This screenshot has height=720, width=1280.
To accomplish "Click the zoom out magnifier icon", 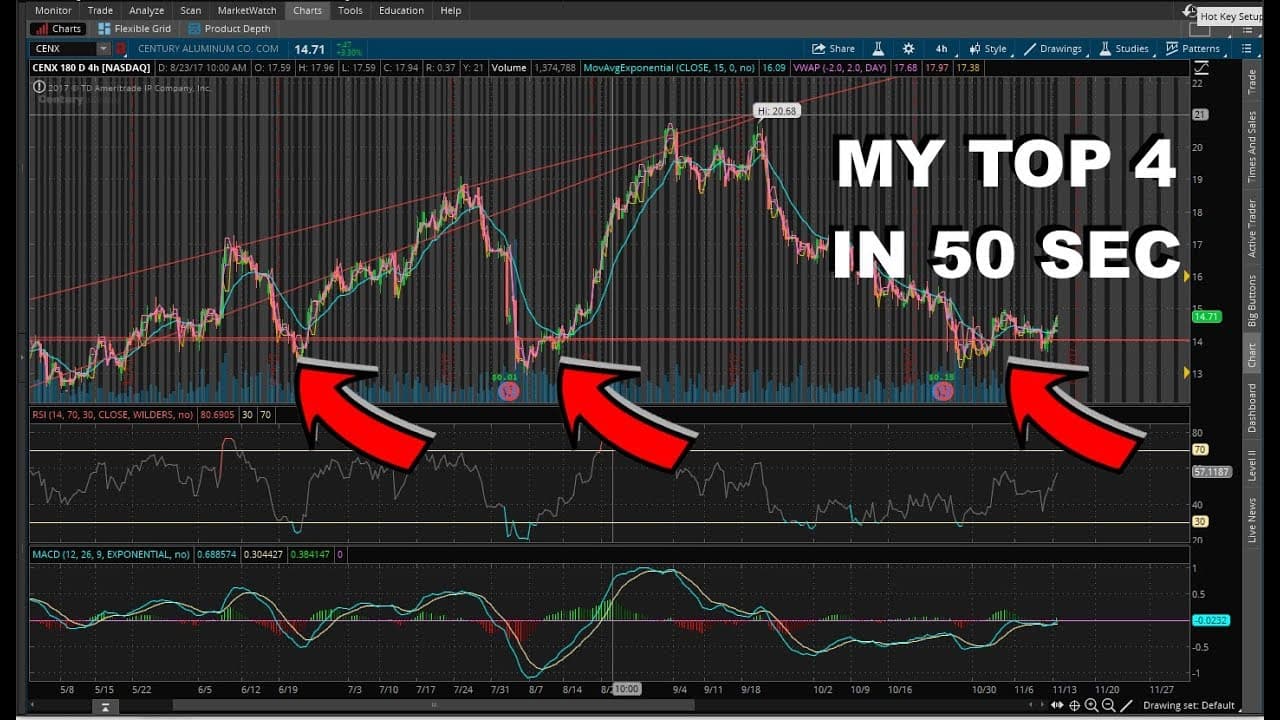I will [1108, 706].
